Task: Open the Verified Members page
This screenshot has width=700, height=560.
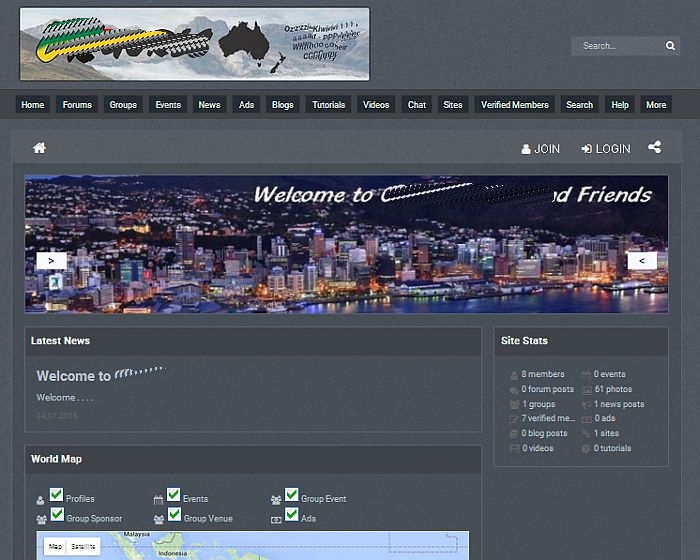Action: (514, 105)
